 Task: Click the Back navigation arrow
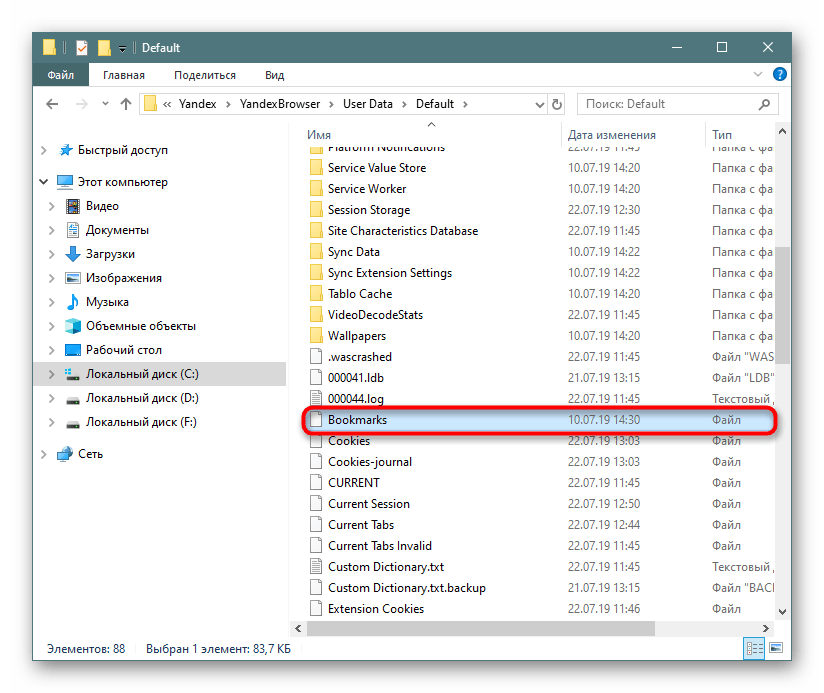tap(51, 103)
